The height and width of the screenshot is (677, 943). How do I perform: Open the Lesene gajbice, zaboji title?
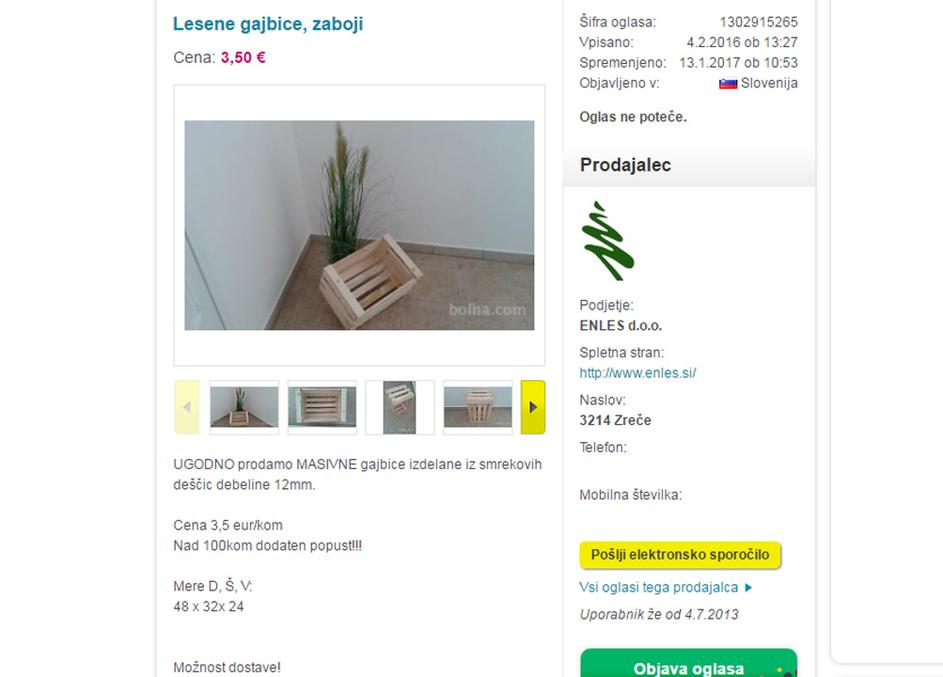[x=268, y=24]
